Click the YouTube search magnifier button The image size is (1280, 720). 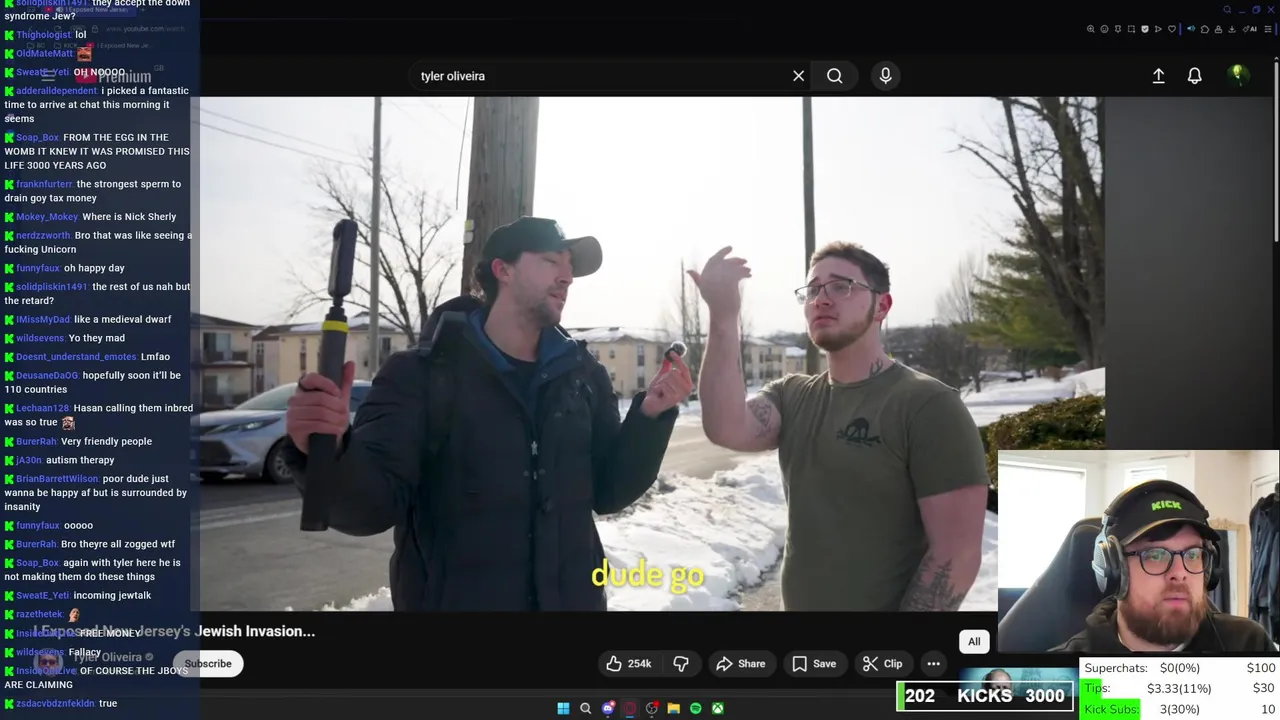pyautogui.click(x=834, y=76)
